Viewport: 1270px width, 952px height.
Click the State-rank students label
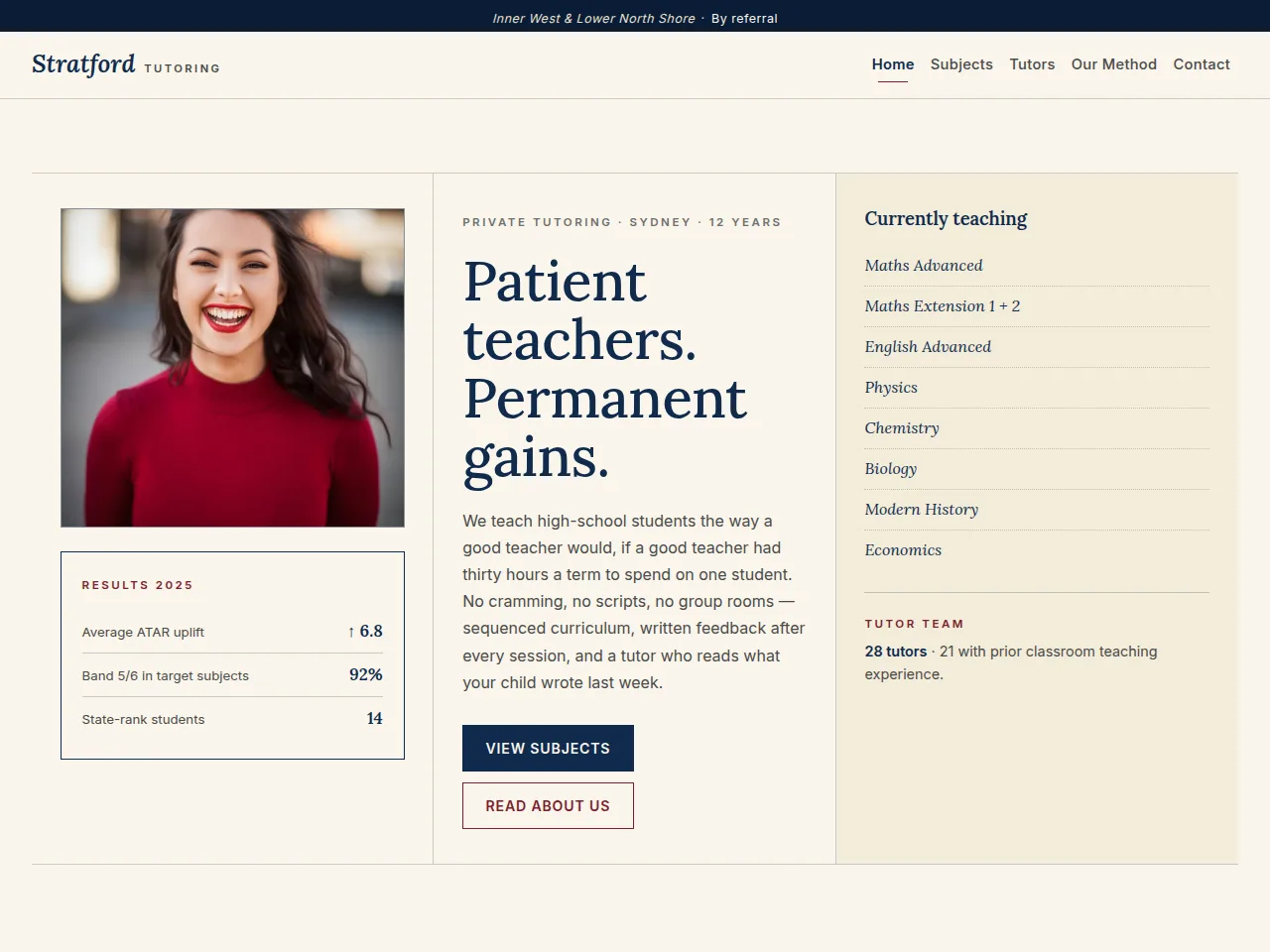coord(143,720)
